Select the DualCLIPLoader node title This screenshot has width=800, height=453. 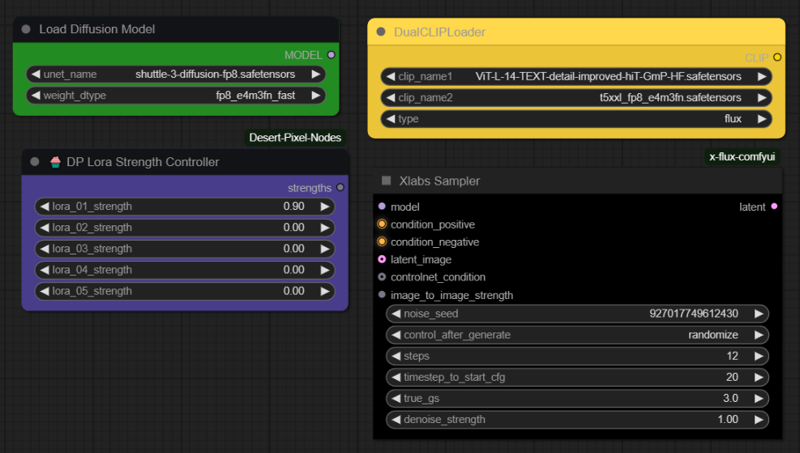click(439, 32)
